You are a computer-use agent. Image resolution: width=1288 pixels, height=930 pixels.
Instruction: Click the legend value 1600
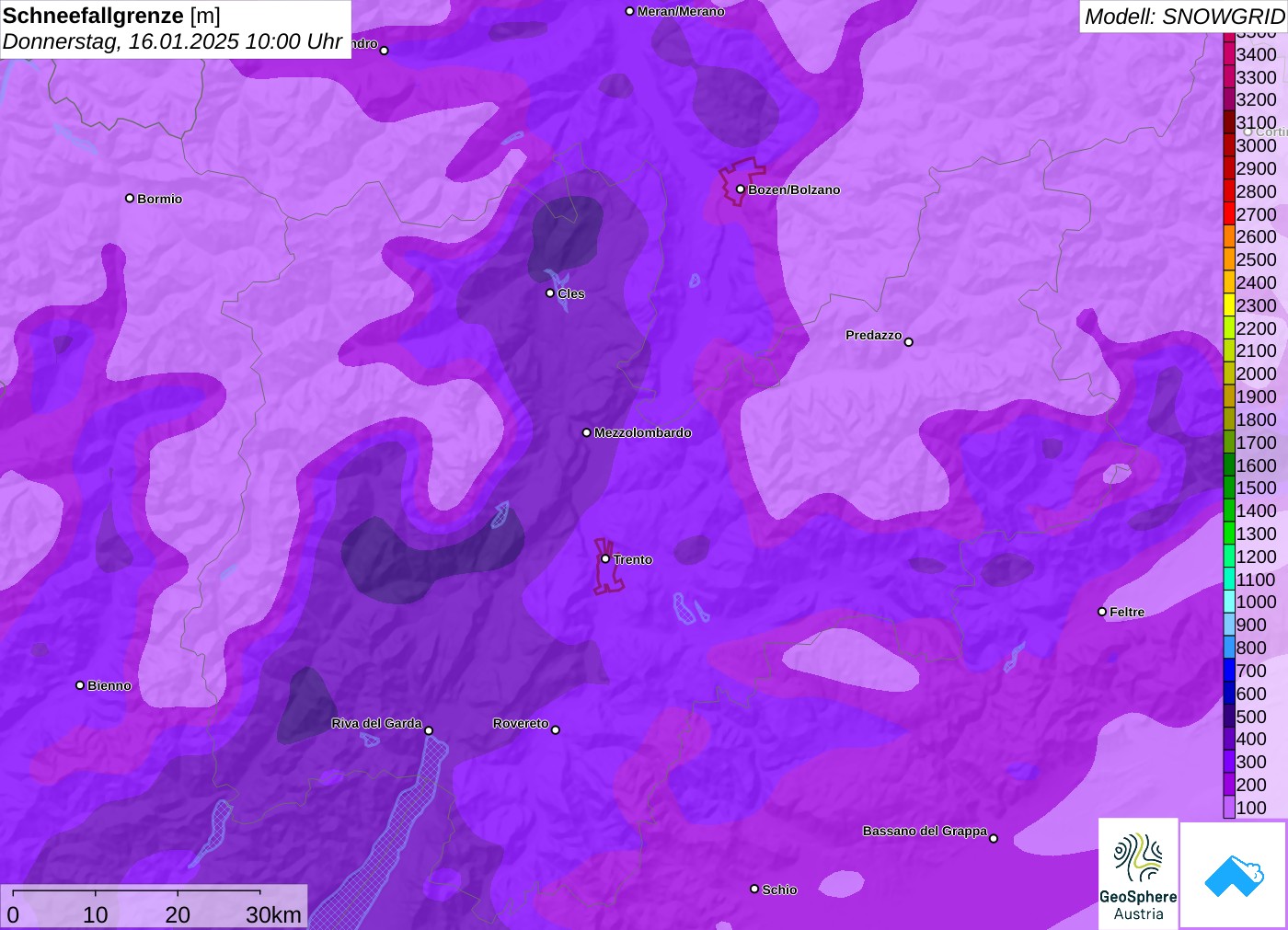1256,465
